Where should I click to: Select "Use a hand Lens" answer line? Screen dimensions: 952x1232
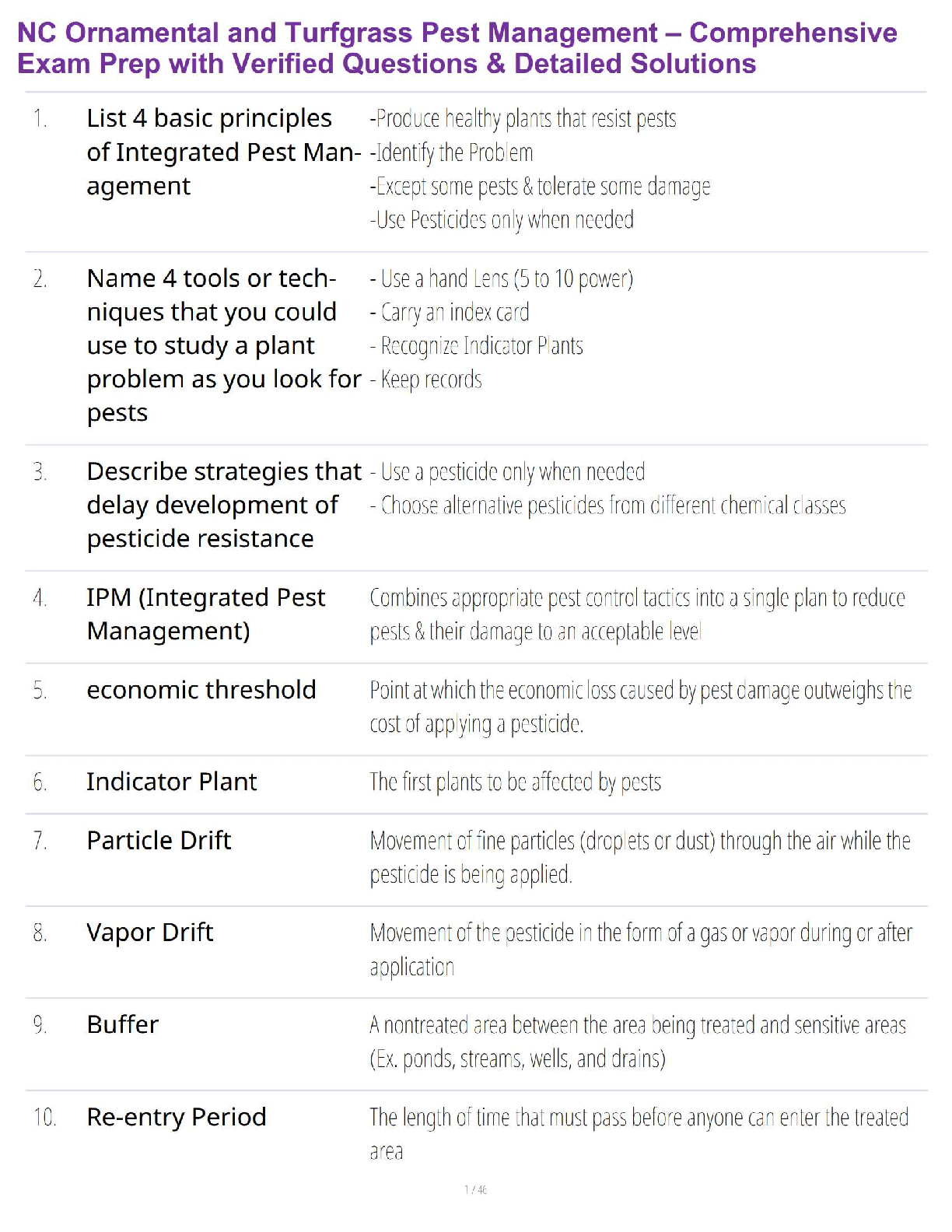[502, 278]
